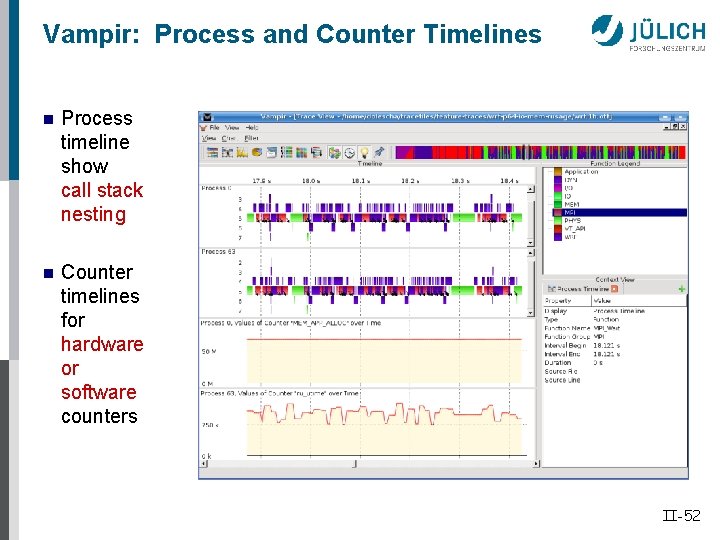Click the VT_API red color swatch
The image size is (720, 540).
(x=557, y=229)
